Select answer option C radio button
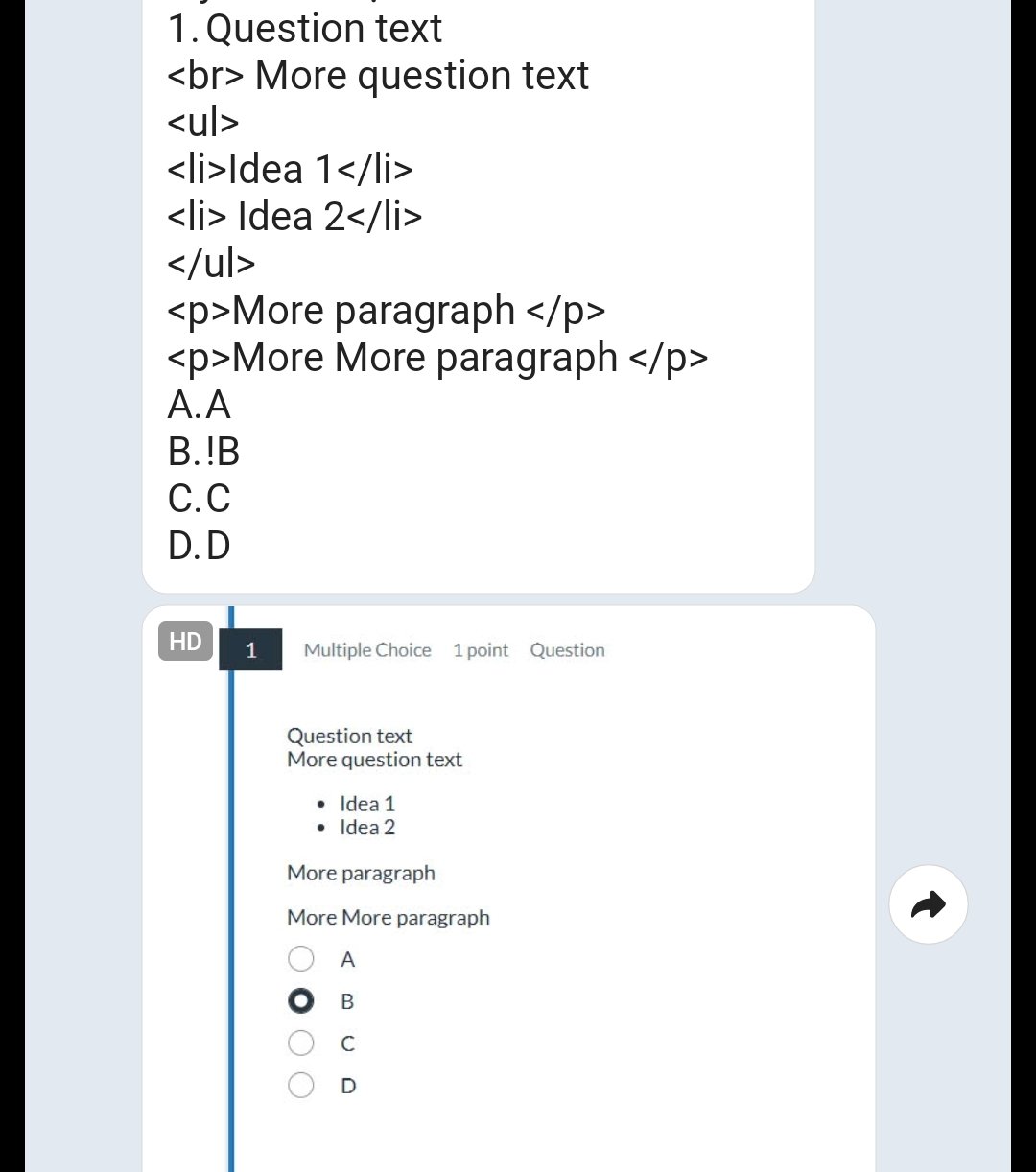The height and width of the screenshot is (1172, 1036). coord(300,1043)
